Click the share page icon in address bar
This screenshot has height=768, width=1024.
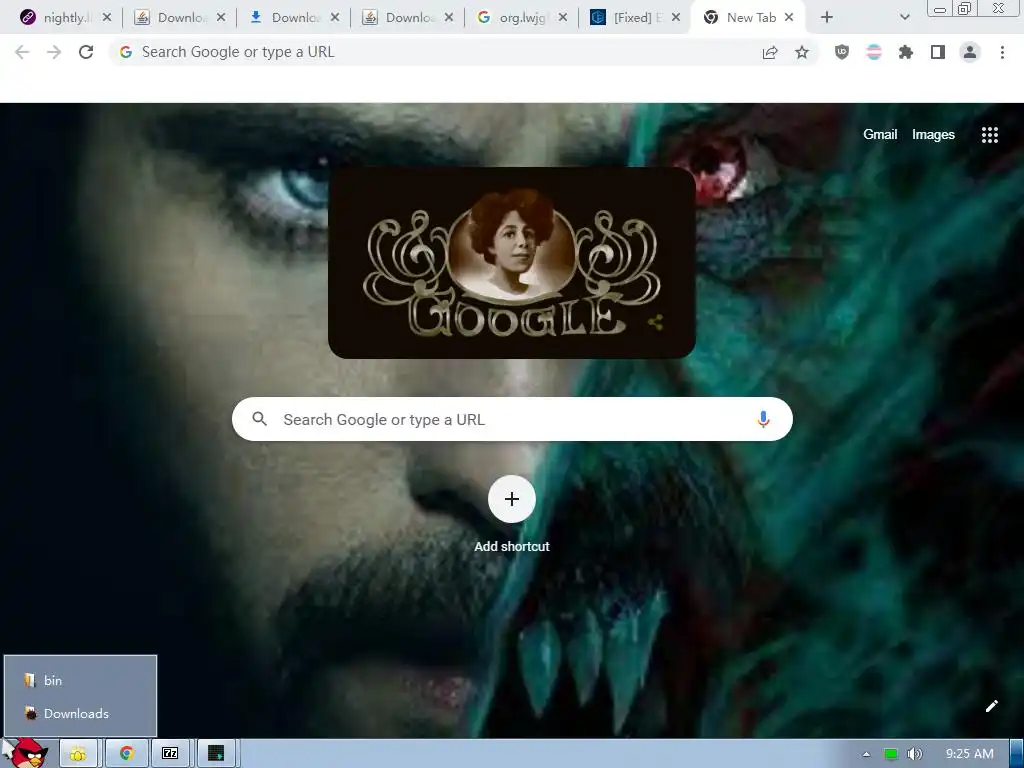(x=770, y=52)
